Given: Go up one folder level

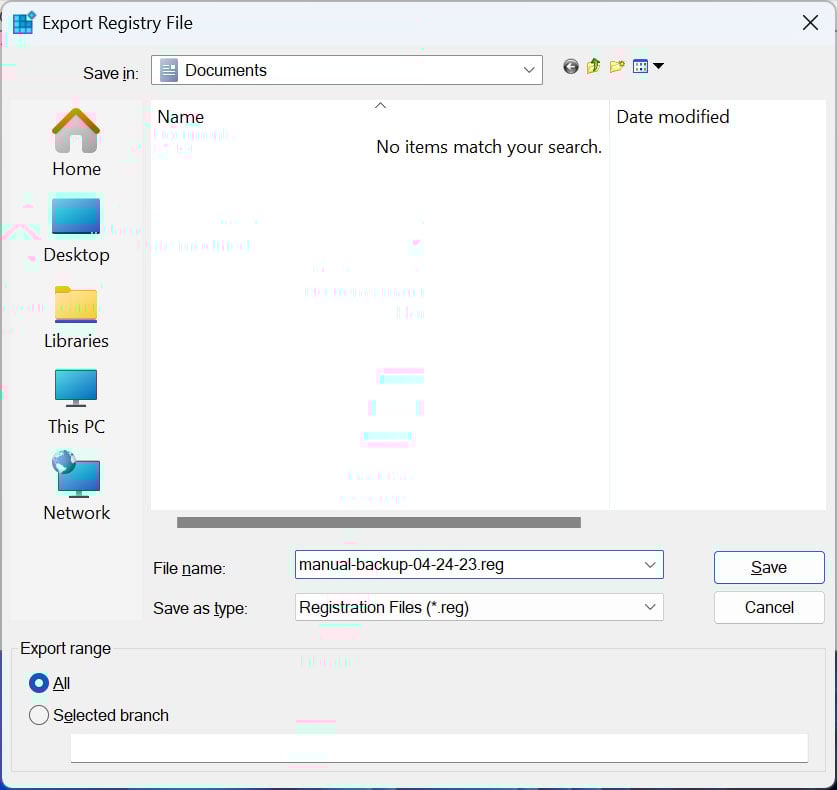Looking at the screenshot, I should [593, 67].
